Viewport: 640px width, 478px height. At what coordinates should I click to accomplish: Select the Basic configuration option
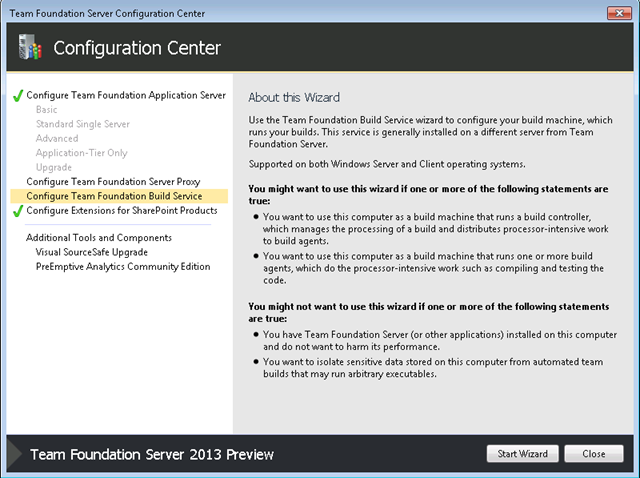[x=47, y=109]
